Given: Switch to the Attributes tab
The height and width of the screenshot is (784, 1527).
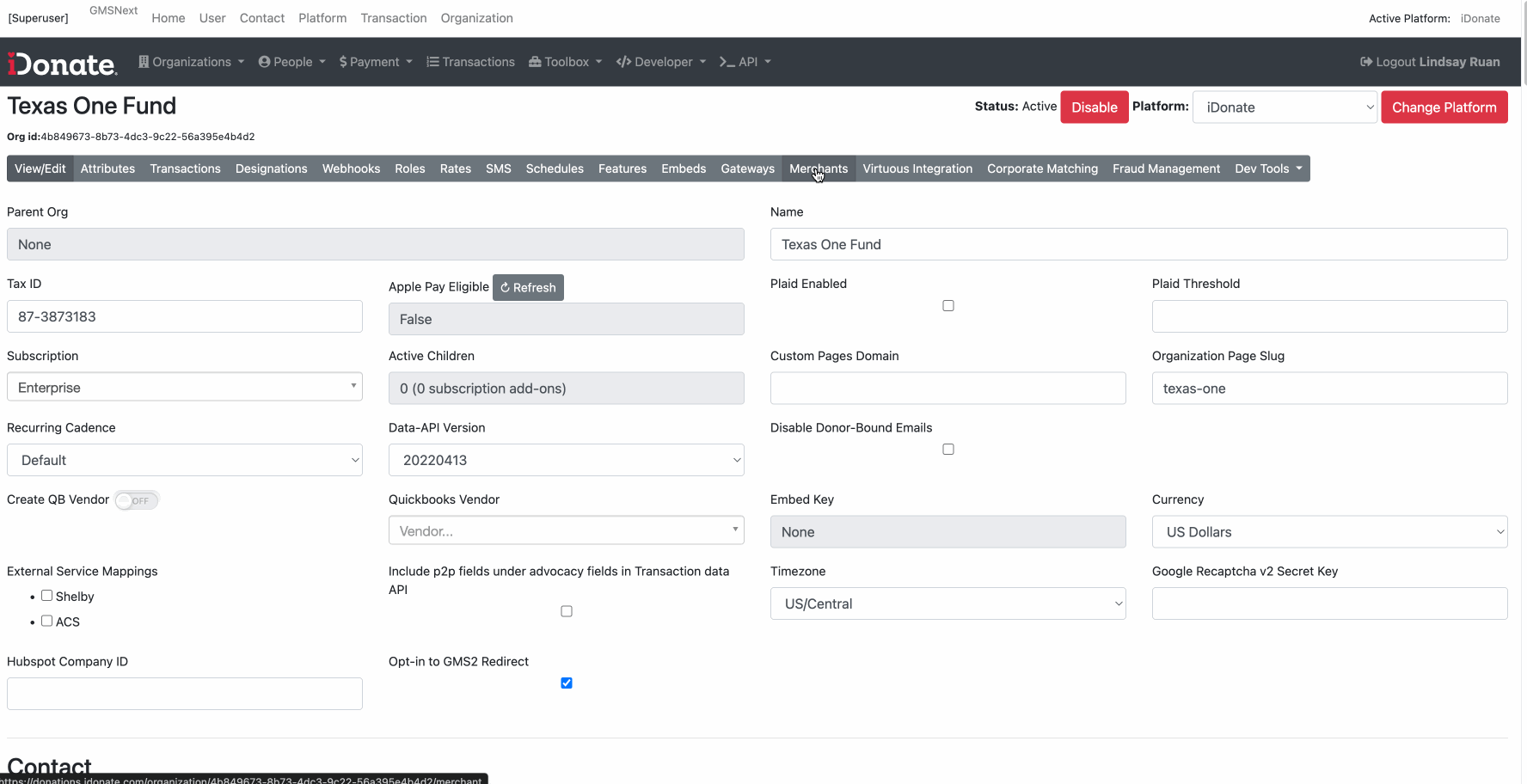Looking at the screenshot, I should 107,168.
